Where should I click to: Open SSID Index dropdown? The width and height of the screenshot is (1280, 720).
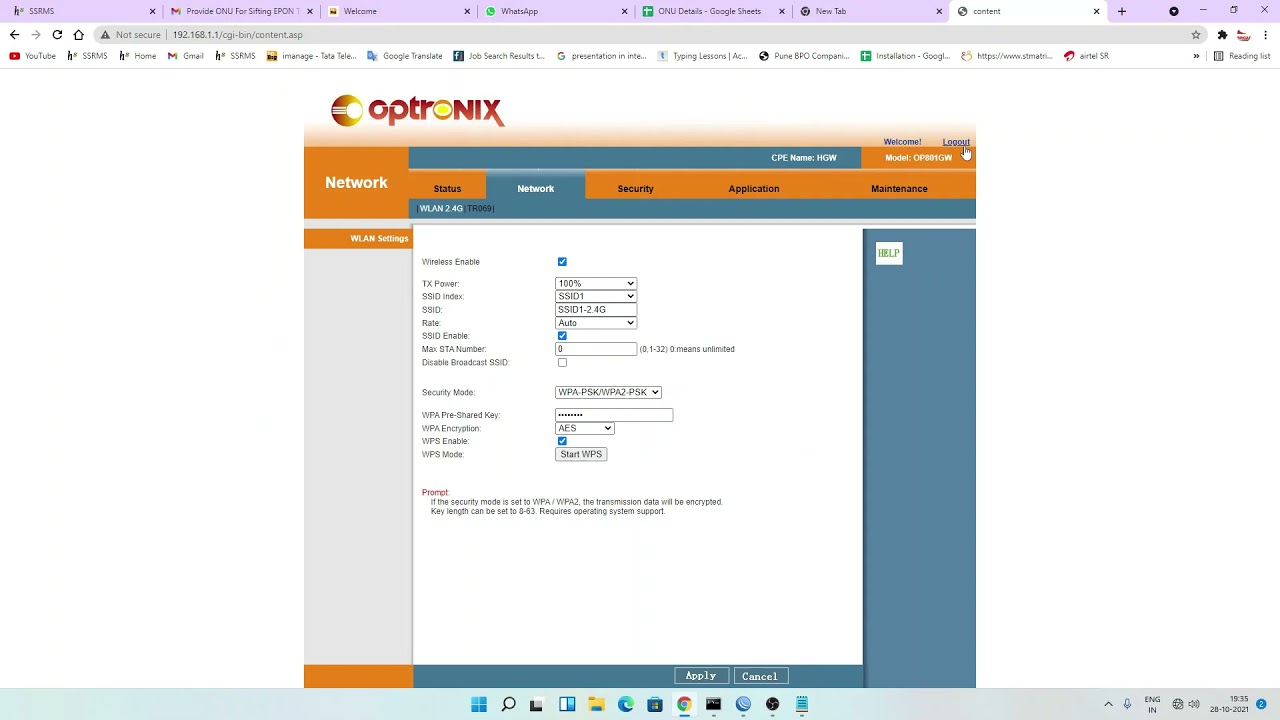pyautogui.click(x=596, y=297)
